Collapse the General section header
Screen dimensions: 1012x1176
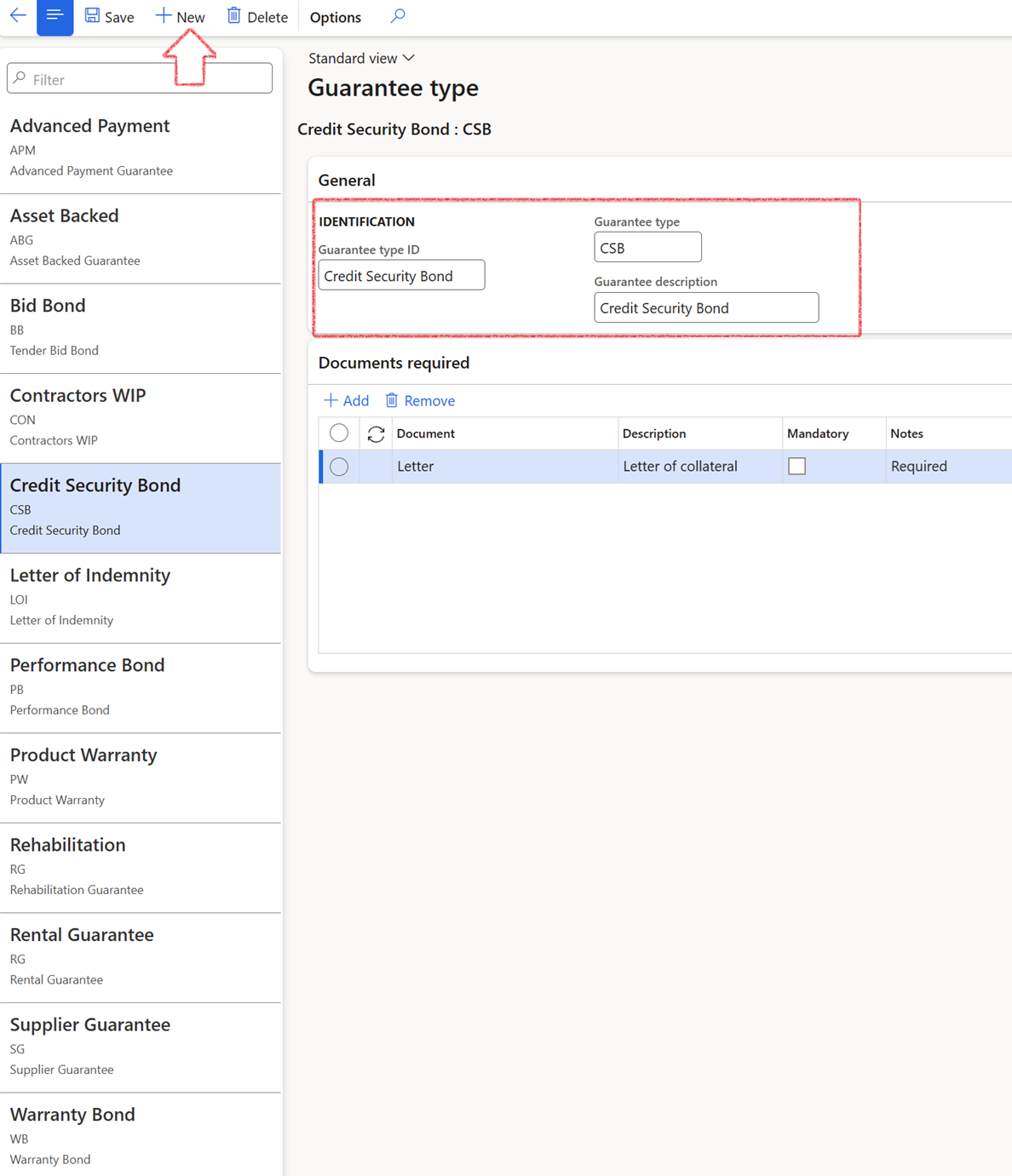click(x=347, y=181)
